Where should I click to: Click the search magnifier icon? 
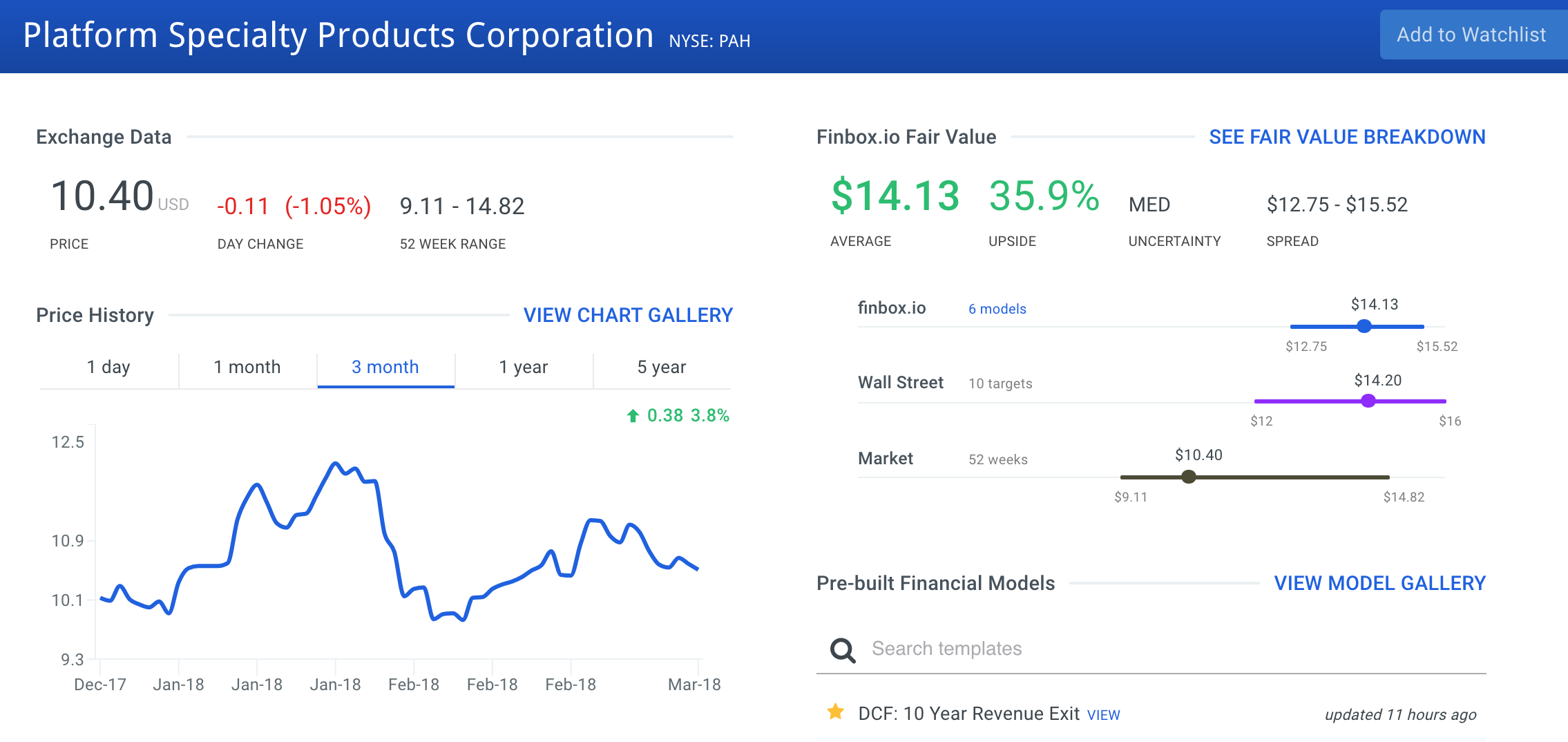843,649
